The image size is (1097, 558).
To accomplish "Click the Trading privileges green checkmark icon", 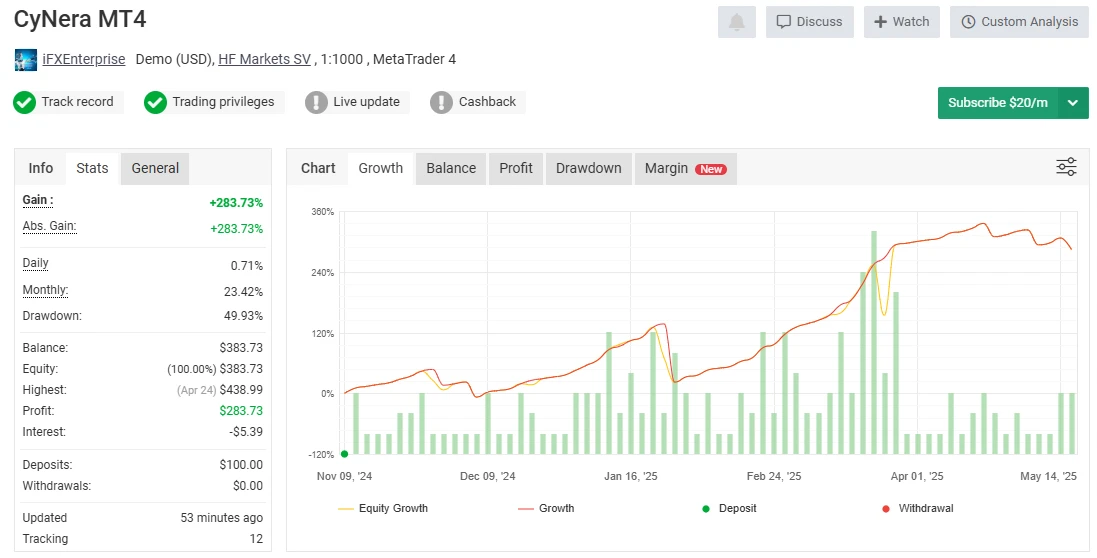I will [155, 102].
